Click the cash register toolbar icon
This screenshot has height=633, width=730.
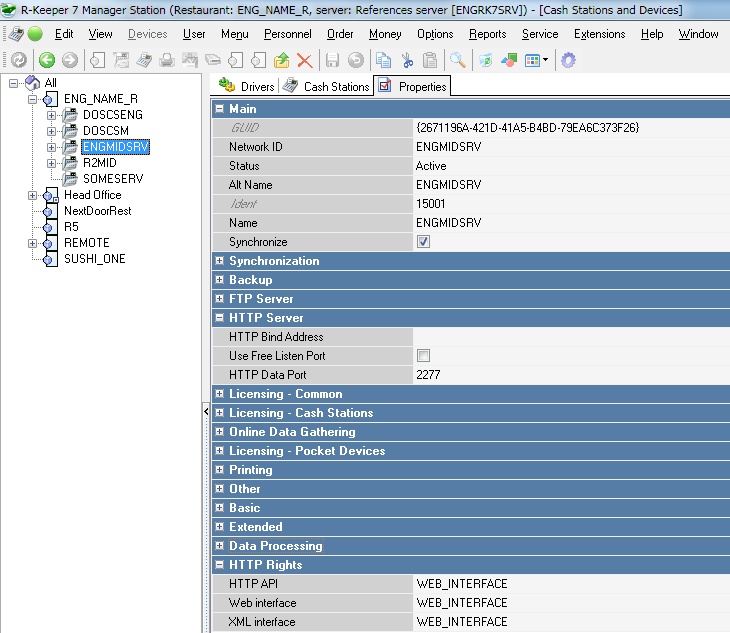click(x=144, y=60)
